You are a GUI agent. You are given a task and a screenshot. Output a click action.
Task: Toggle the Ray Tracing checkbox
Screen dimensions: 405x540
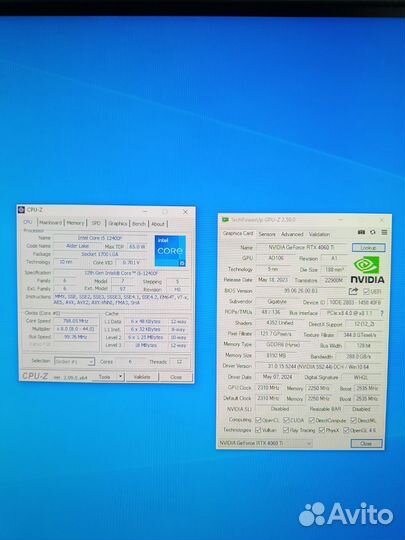pos(286,430)
